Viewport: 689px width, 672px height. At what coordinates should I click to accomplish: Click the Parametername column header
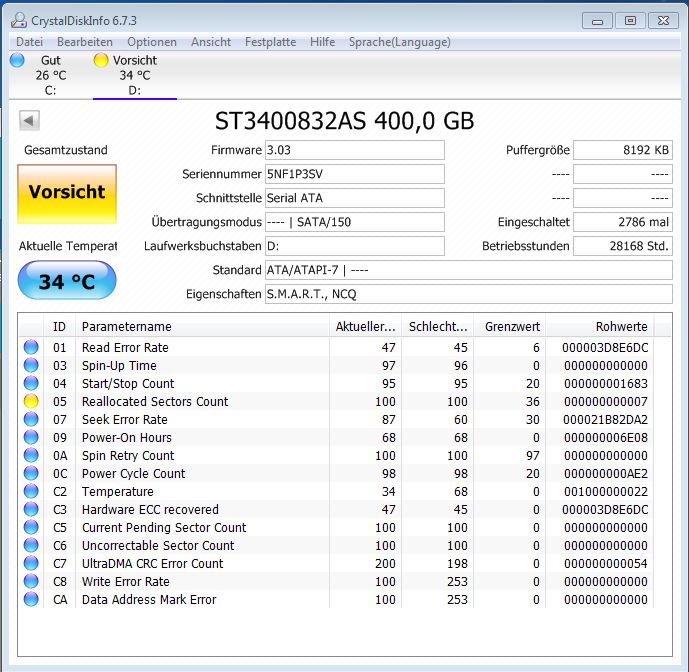click(202, 326)
